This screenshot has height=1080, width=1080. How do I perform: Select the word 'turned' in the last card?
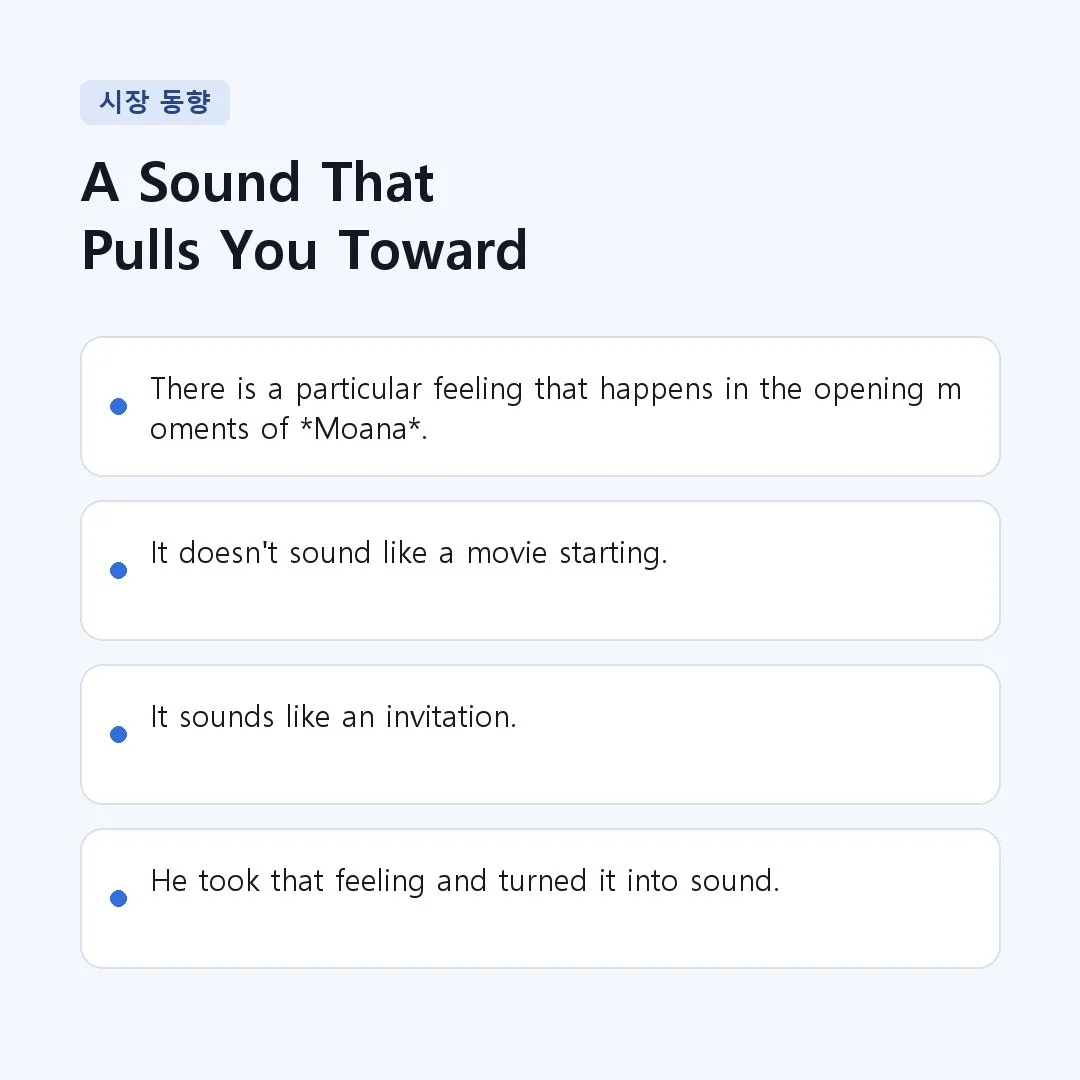click(542, 881)
